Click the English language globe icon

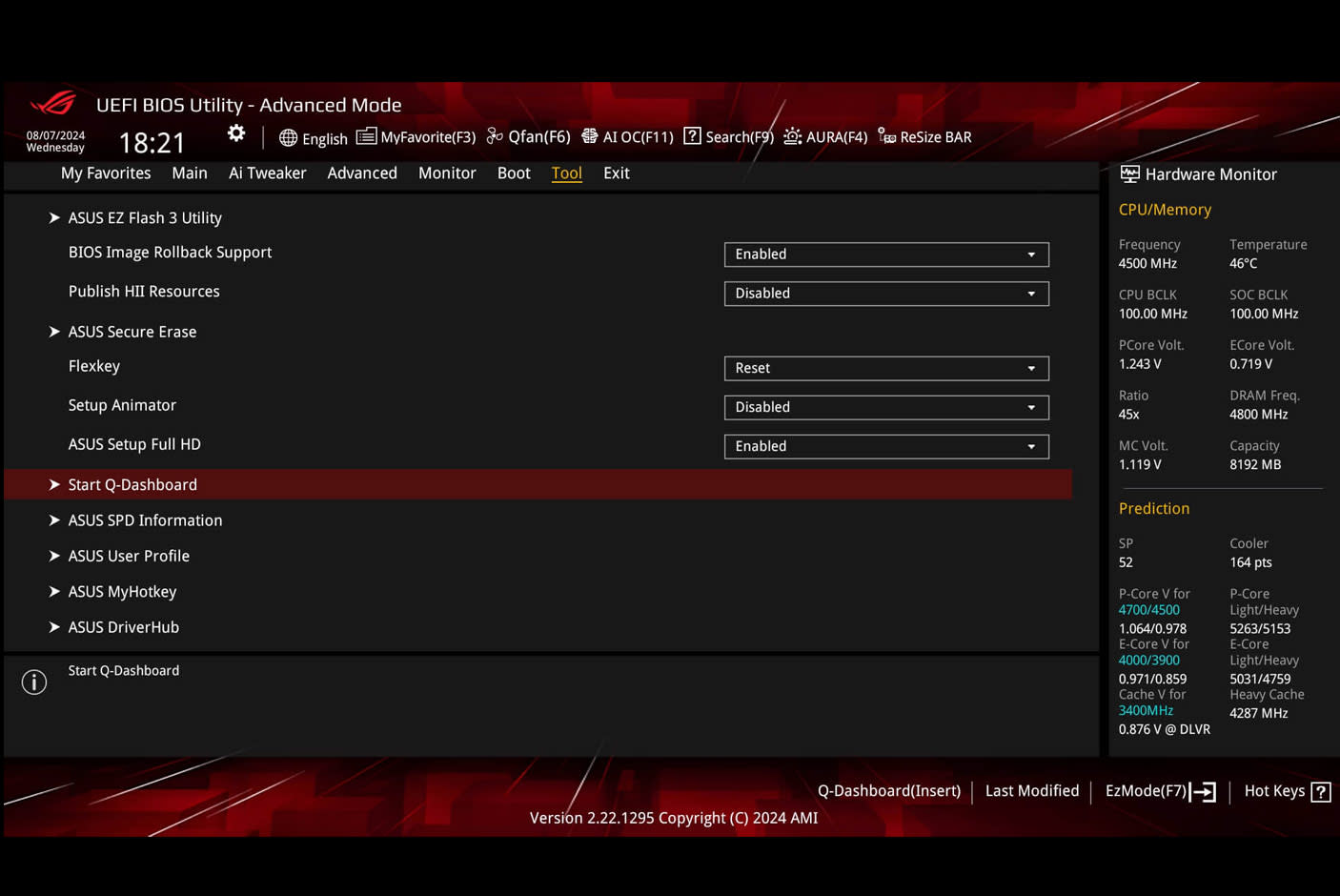(x=288, y=138)
